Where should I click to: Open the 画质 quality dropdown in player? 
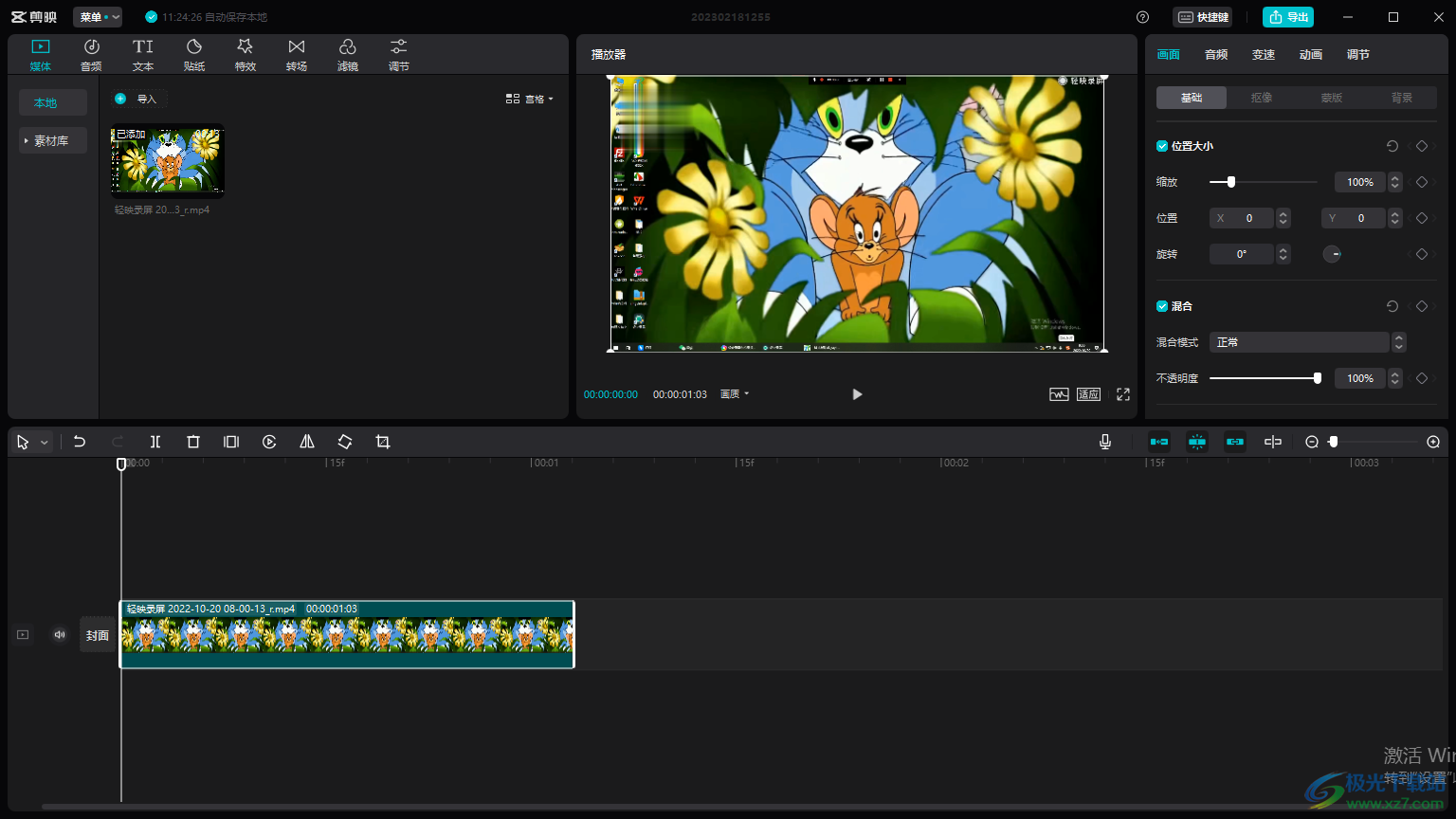(735, 394)
